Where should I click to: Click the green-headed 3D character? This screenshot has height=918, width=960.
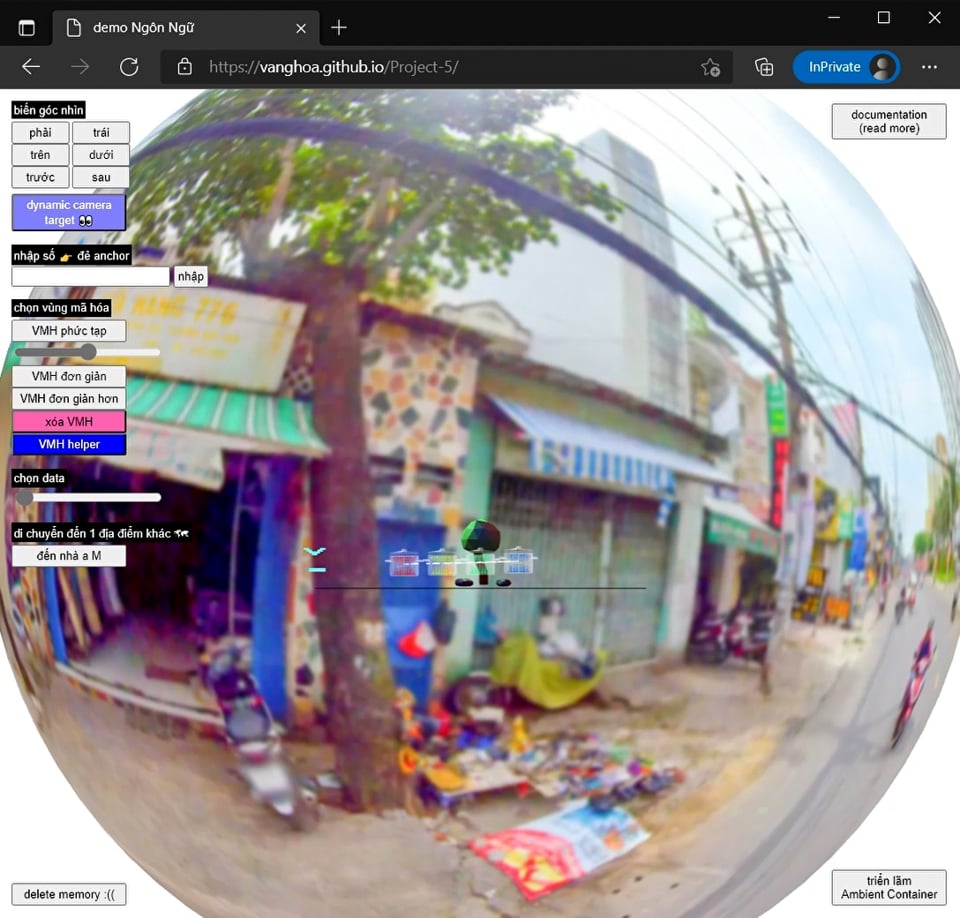(481, 552)
